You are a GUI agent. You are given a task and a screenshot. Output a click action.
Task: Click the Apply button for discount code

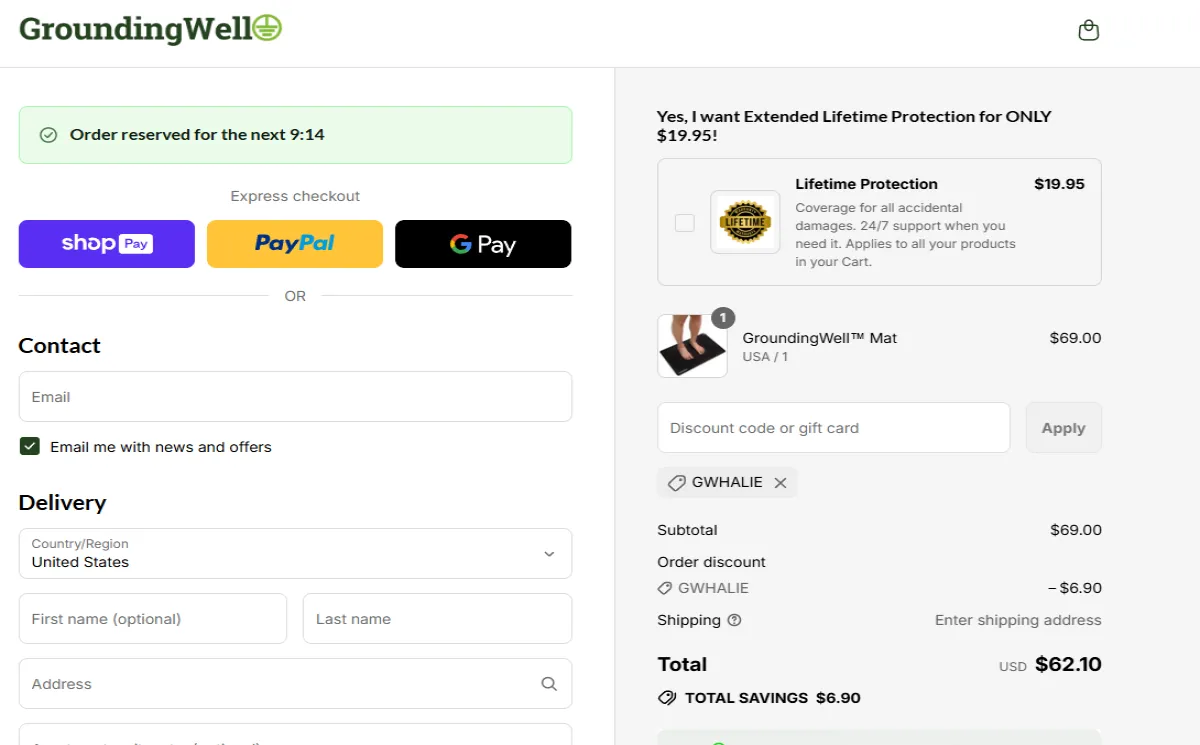coord(1063,427)
